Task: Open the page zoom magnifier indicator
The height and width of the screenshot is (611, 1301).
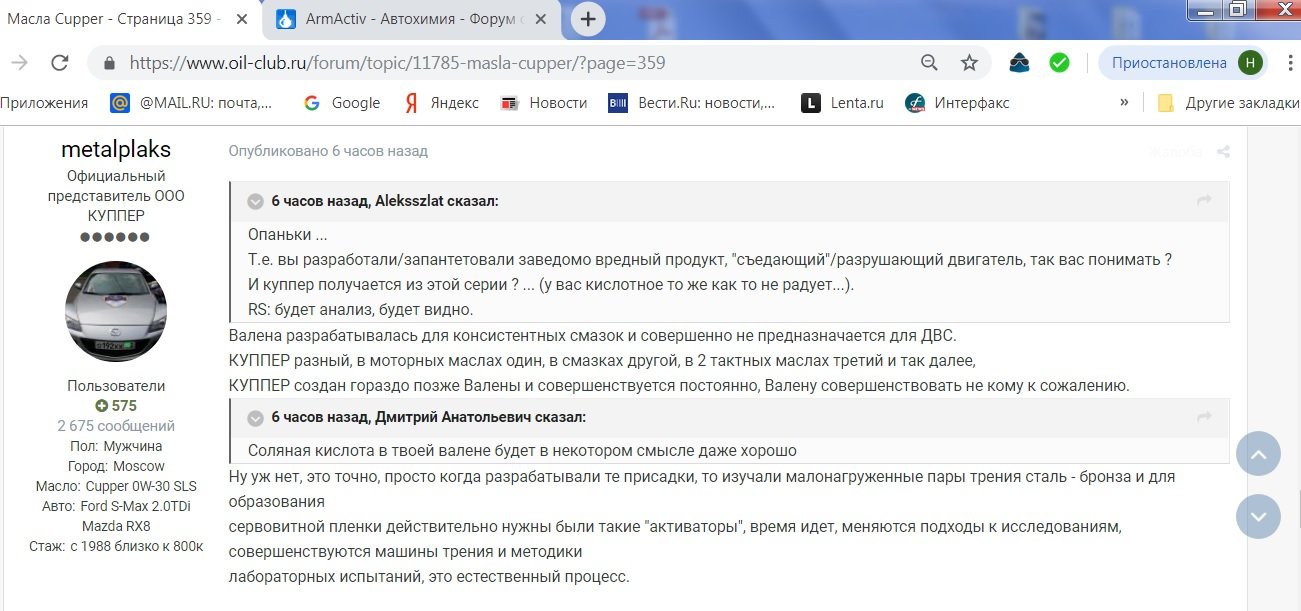Action: 930,63
